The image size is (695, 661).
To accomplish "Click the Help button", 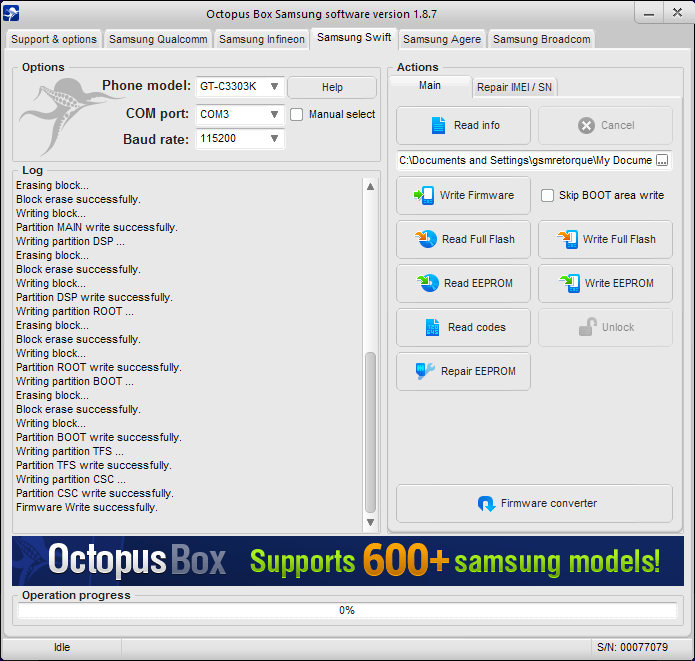I will tap(332, 87).
